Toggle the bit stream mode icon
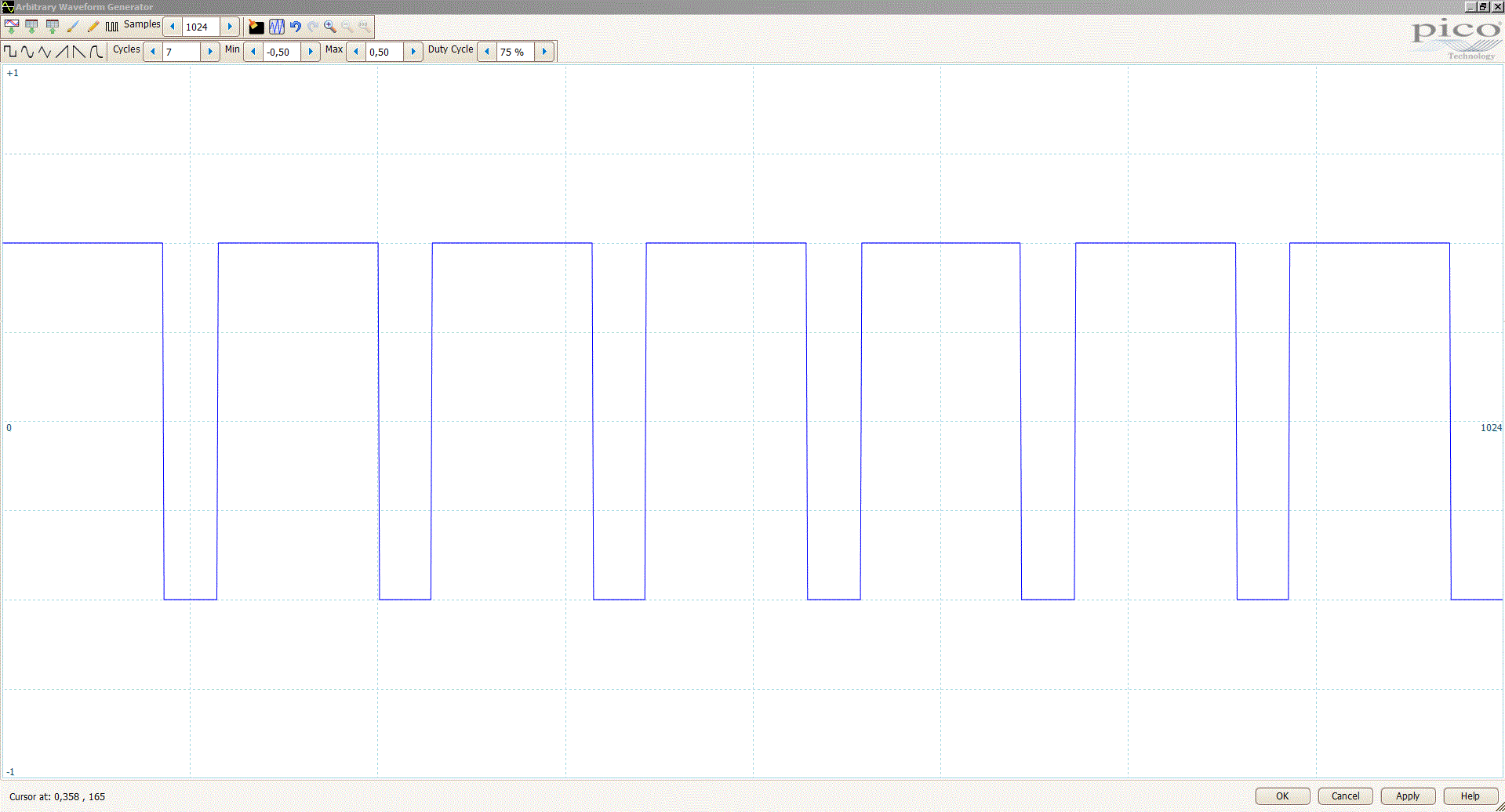This screenshot has height=812, width=1505. (x=112, y=27)
